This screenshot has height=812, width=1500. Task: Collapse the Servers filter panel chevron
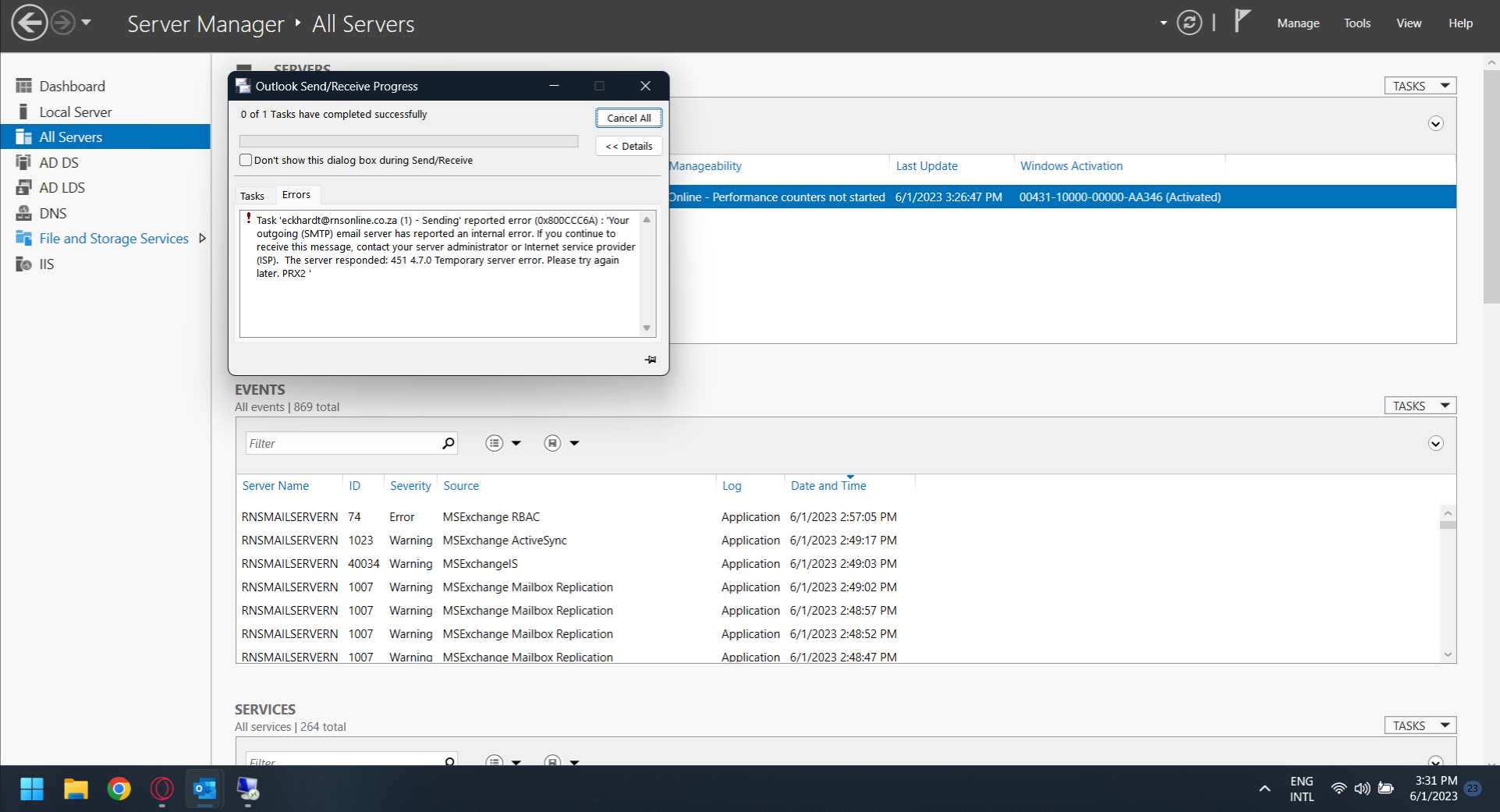tap(1435, 123)
